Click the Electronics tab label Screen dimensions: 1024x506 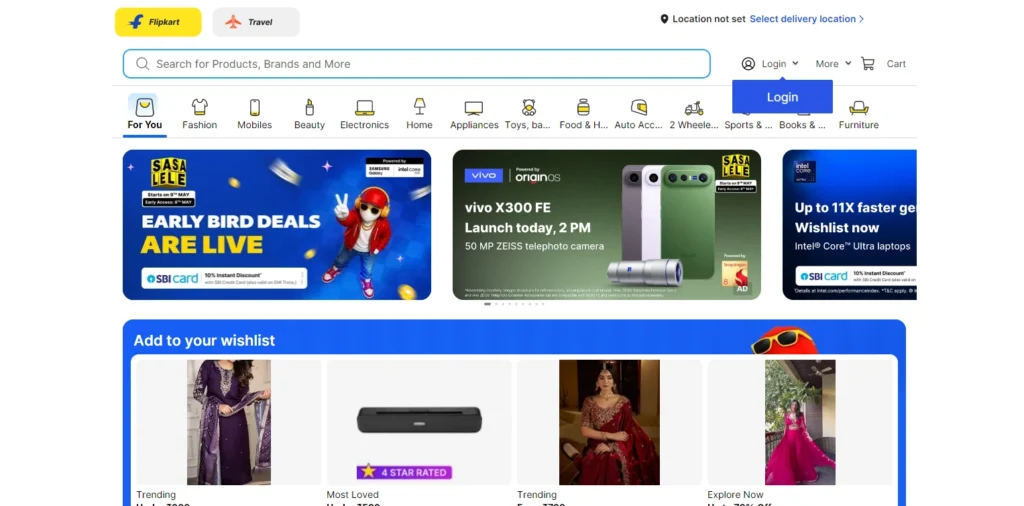[x=364, y=125]
